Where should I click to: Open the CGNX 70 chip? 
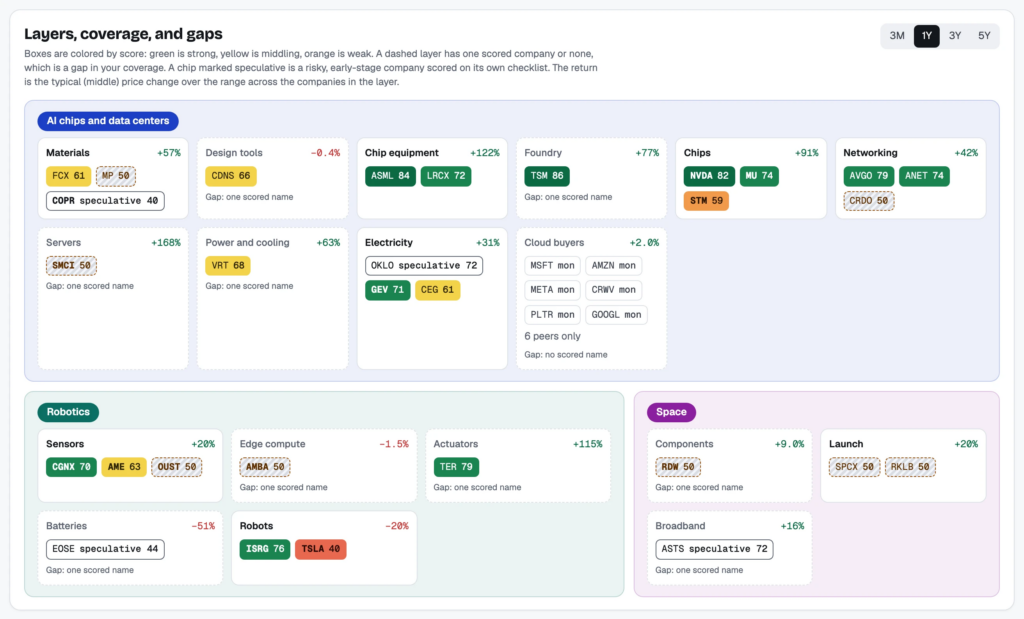click(71, 467)
